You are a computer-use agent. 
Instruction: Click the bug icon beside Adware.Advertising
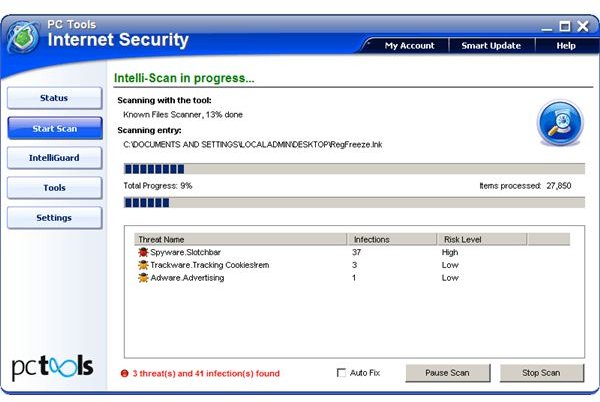143,278
